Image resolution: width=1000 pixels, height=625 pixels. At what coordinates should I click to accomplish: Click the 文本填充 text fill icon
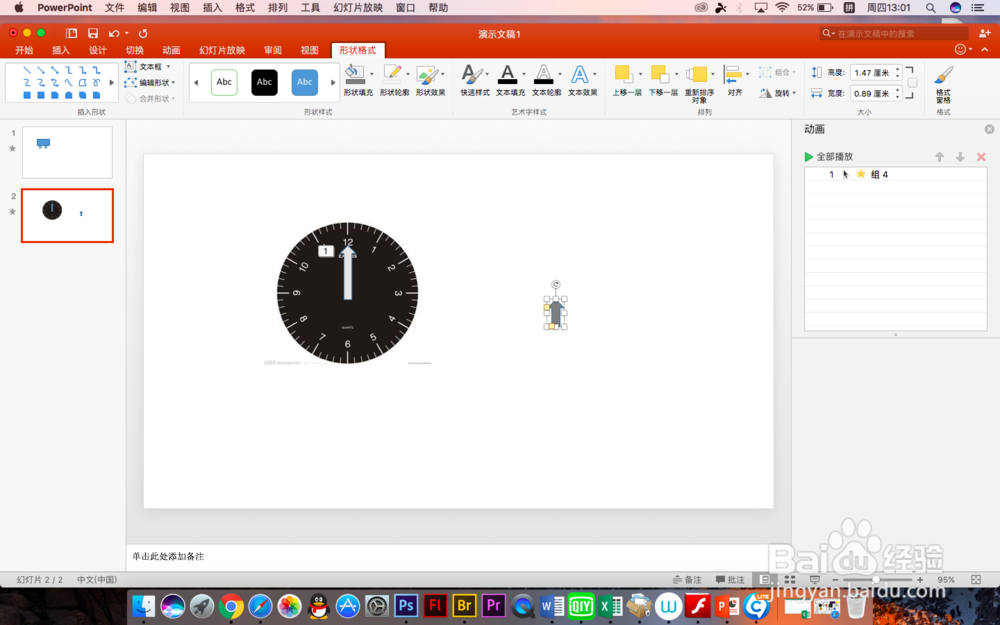coord(508,74)
